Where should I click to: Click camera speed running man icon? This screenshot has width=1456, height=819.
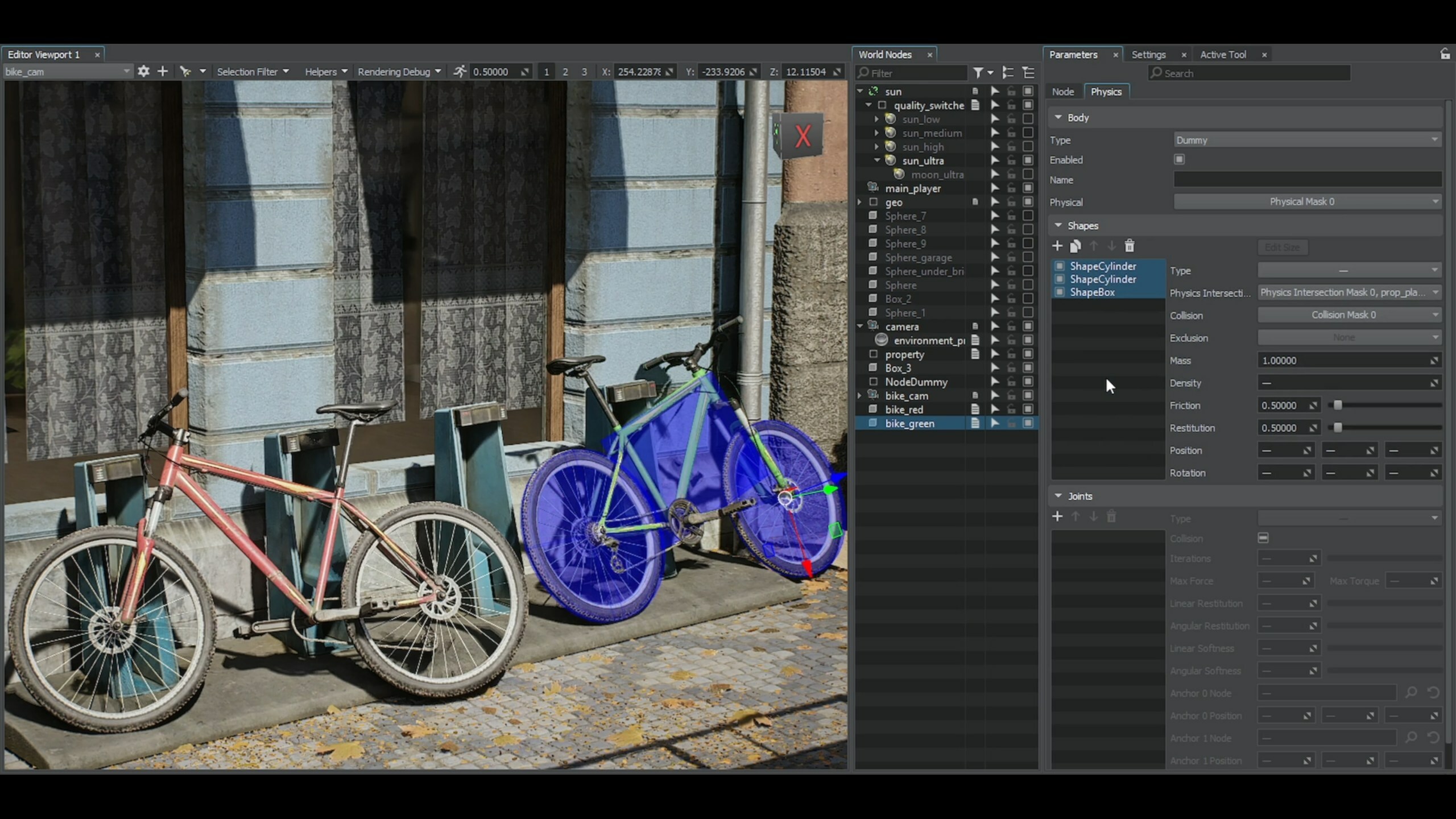pyautogui.click(x=460, y=72)
